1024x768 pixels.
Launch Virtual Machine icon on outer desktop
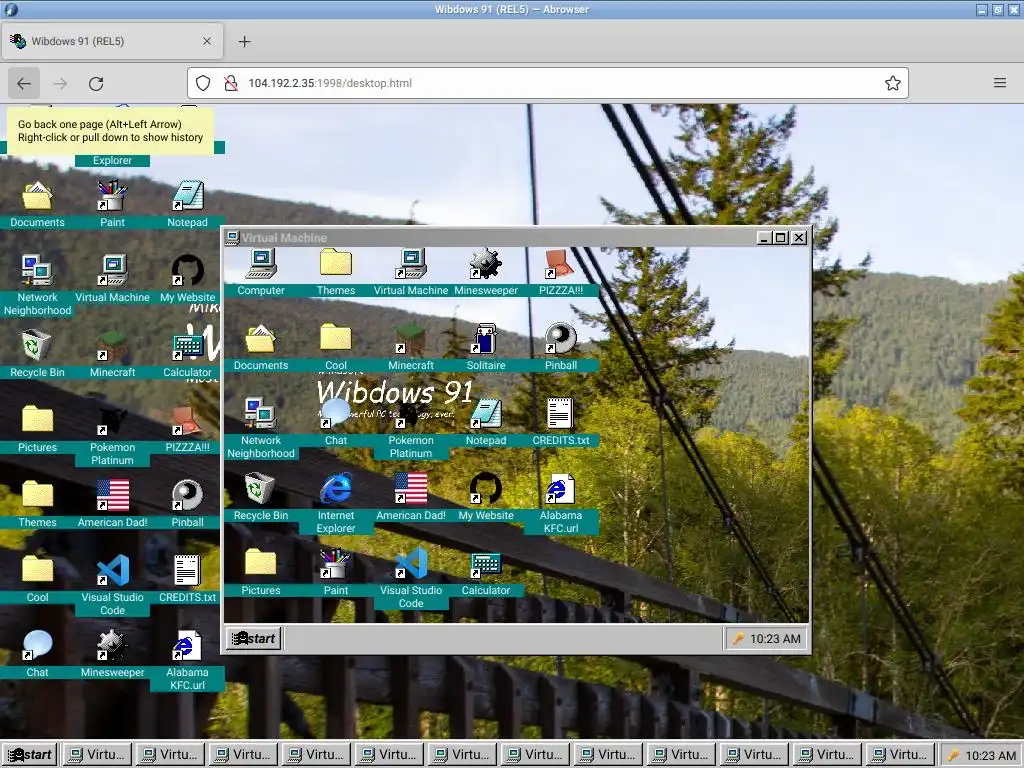[x=112, y=279]
